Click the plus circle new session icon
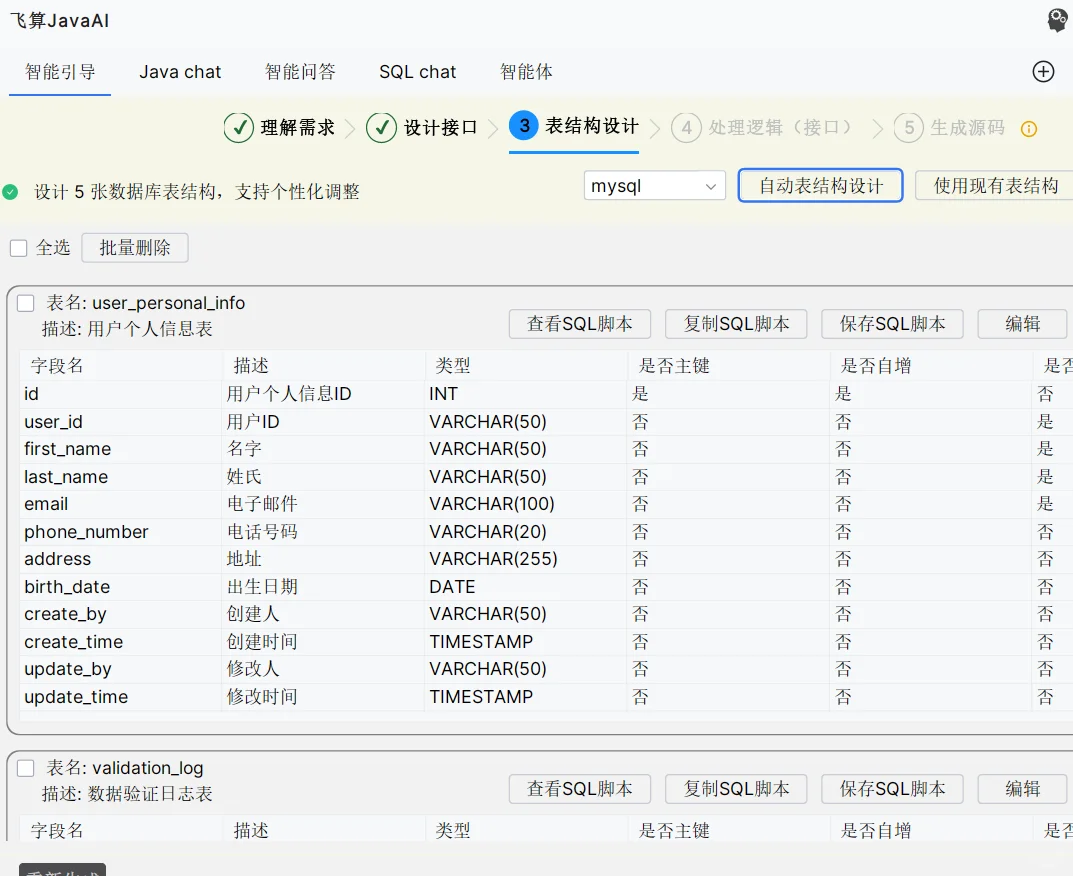This screenshot has width=1073, height=876. [1043, 71]
